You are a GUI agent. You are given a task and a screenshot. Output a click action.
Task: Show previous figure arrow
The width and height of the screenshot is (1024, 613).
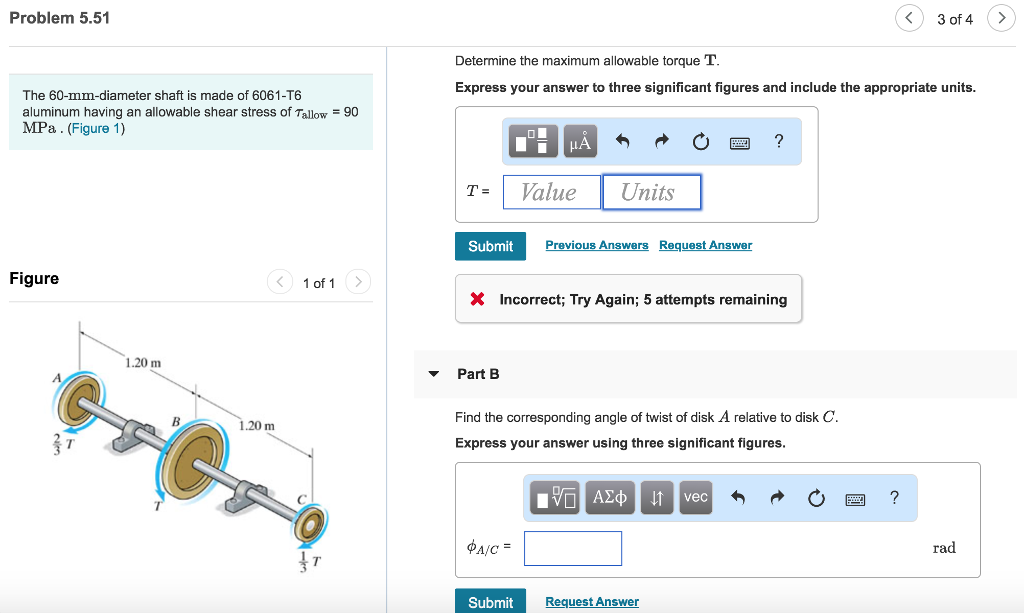(280, 282)
